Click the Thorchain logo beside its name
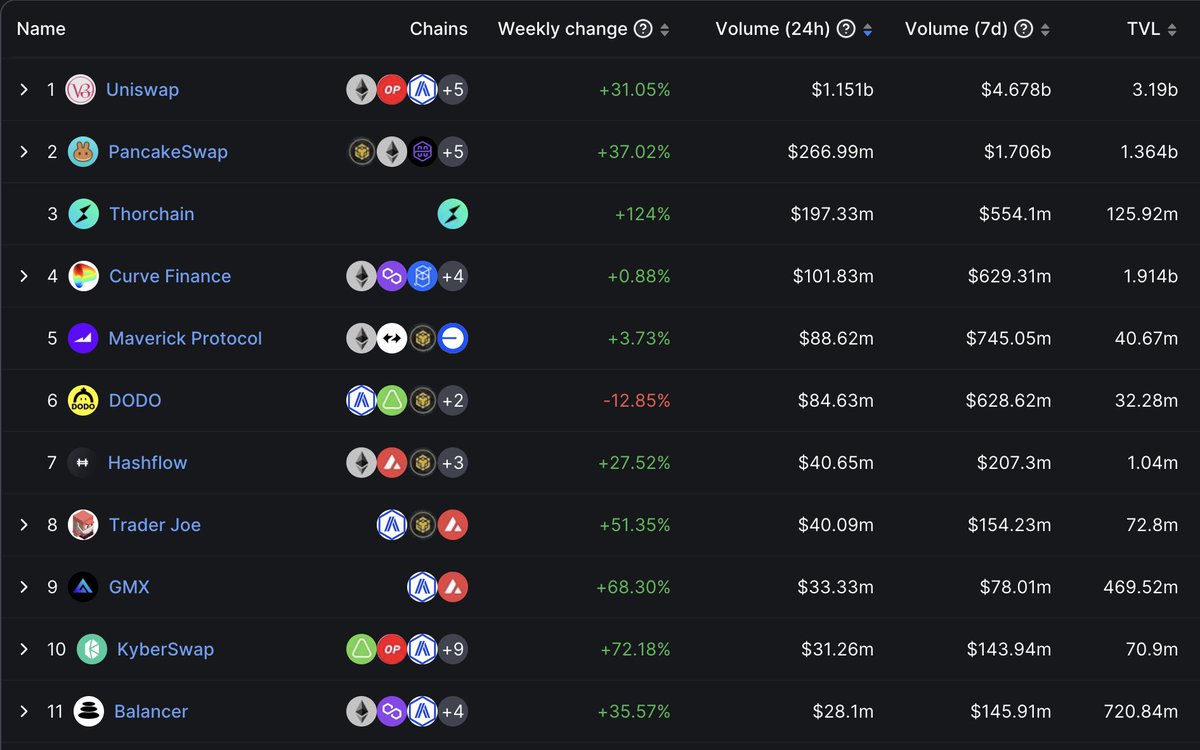This screenshot has width=1200, height=750. (83, 214)
